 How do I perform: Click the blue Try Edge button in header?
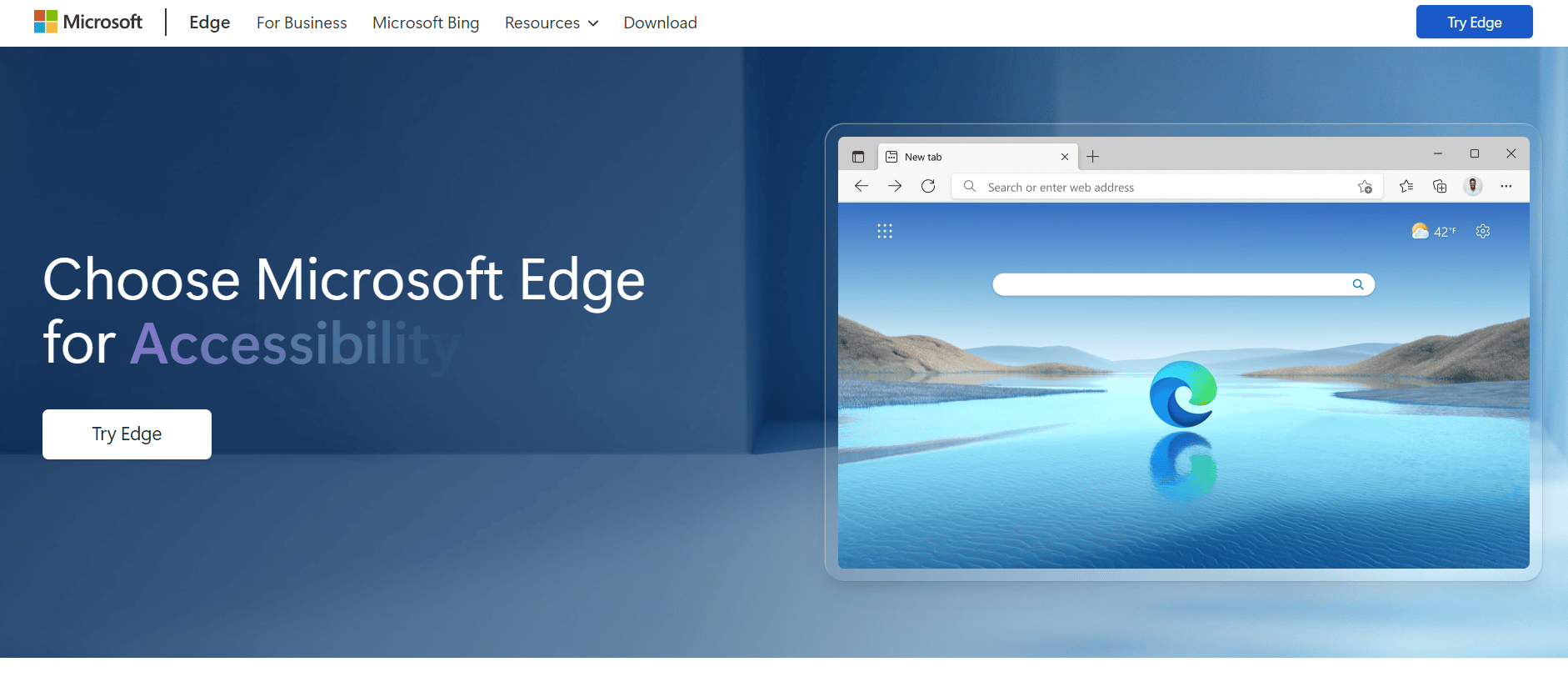tap(1475, 22)
